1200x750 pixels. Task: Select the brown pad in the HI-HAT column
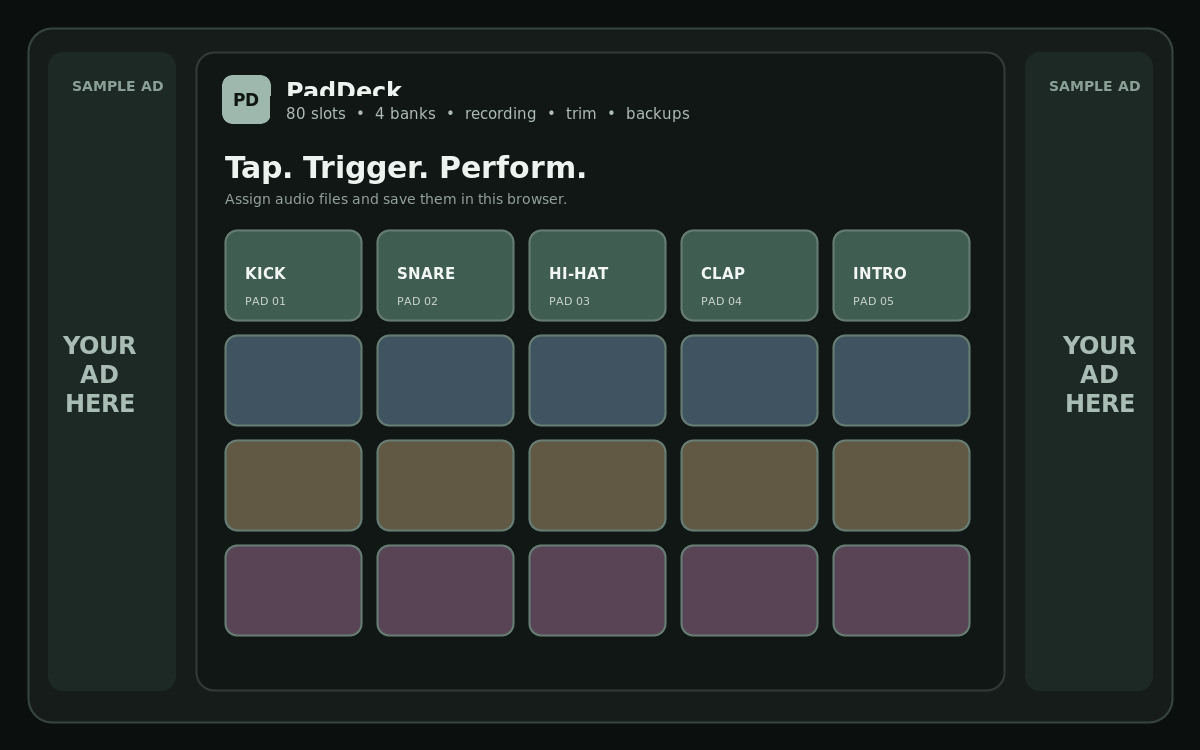(x=597, y=485)
